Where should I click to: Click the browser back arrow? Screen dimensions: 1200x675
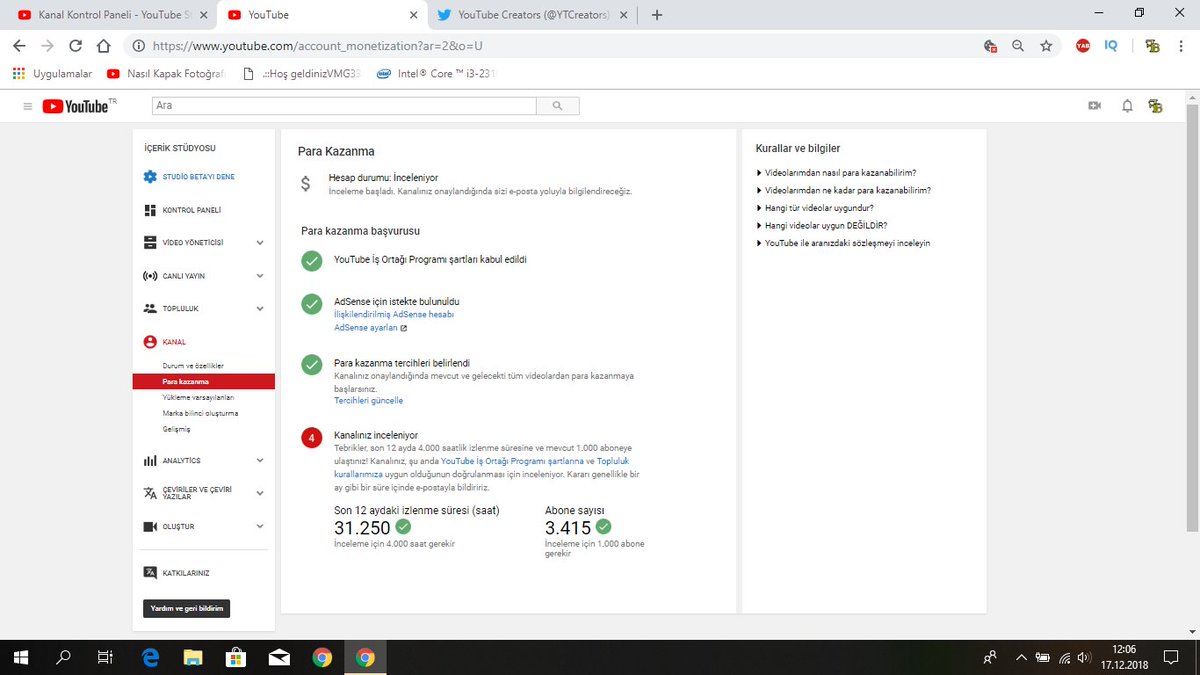tap(21, 46)
